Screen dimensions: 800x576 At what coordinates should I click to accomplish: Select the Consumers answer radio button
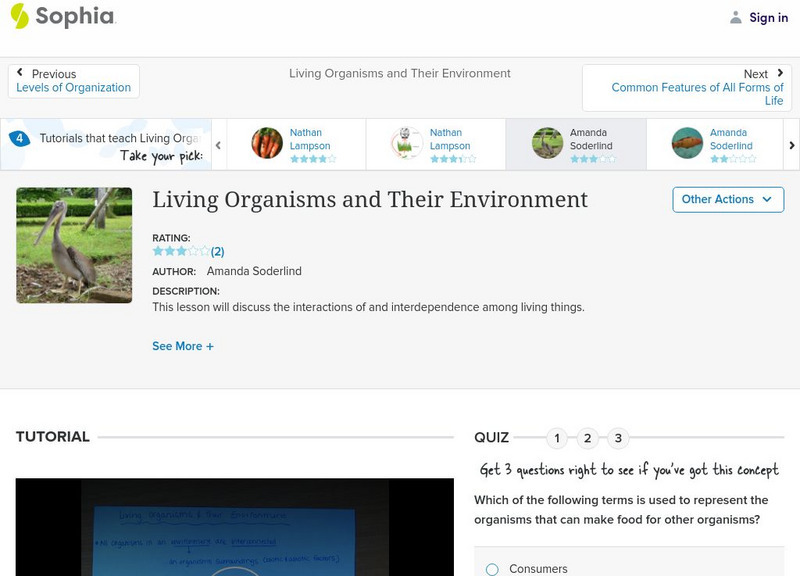[x=492, y=569]
